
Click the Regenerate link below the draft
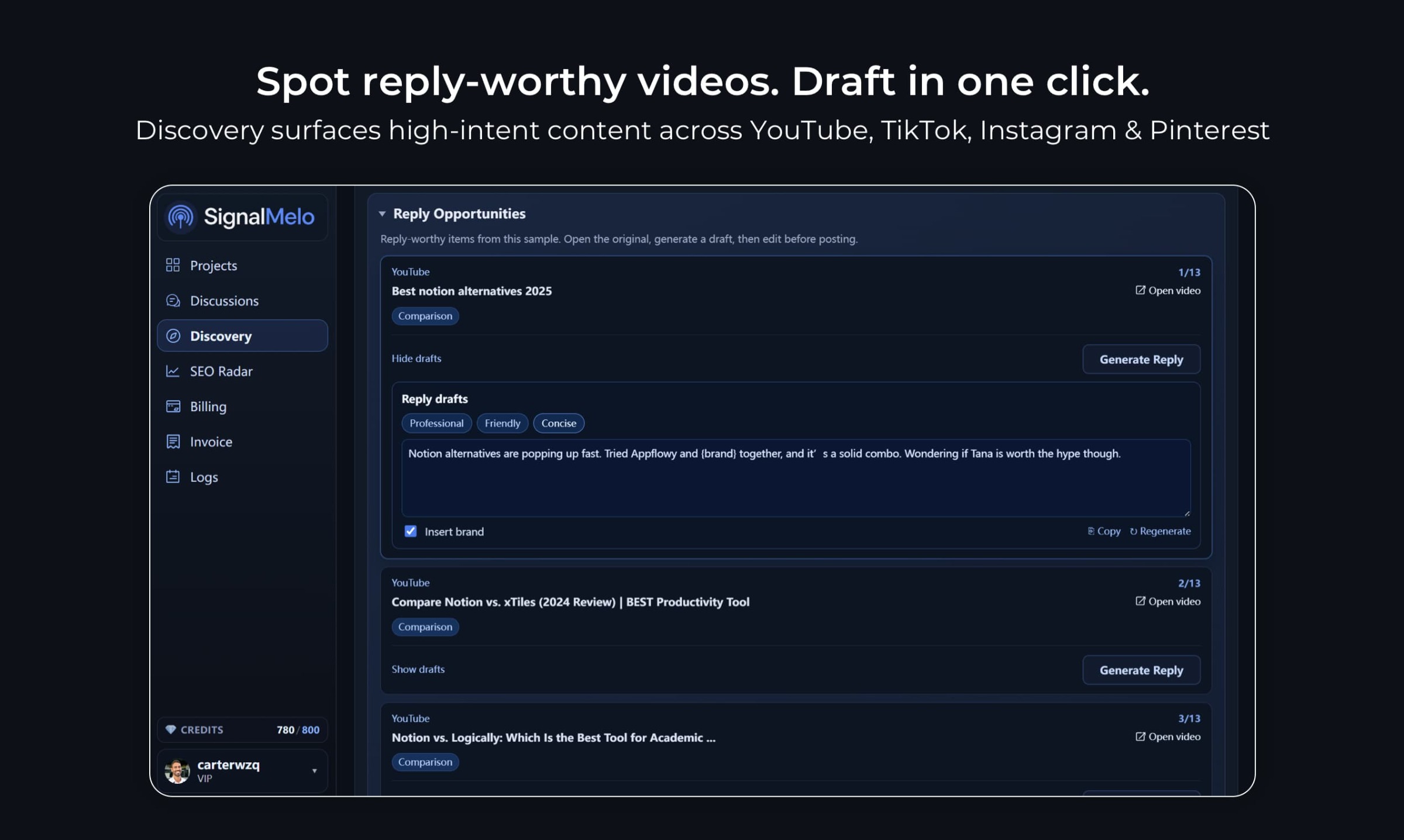pos(1160,531)
